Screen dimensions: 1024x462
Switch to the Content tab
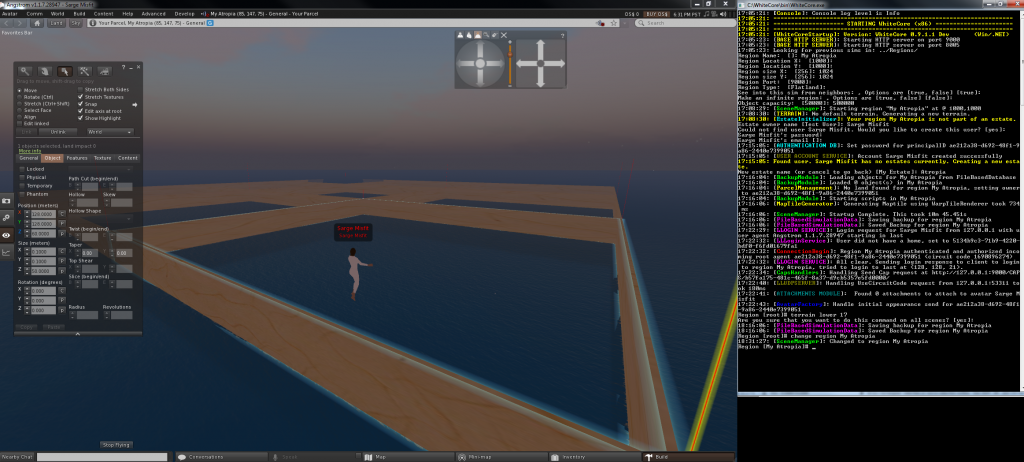click(128, 158)
